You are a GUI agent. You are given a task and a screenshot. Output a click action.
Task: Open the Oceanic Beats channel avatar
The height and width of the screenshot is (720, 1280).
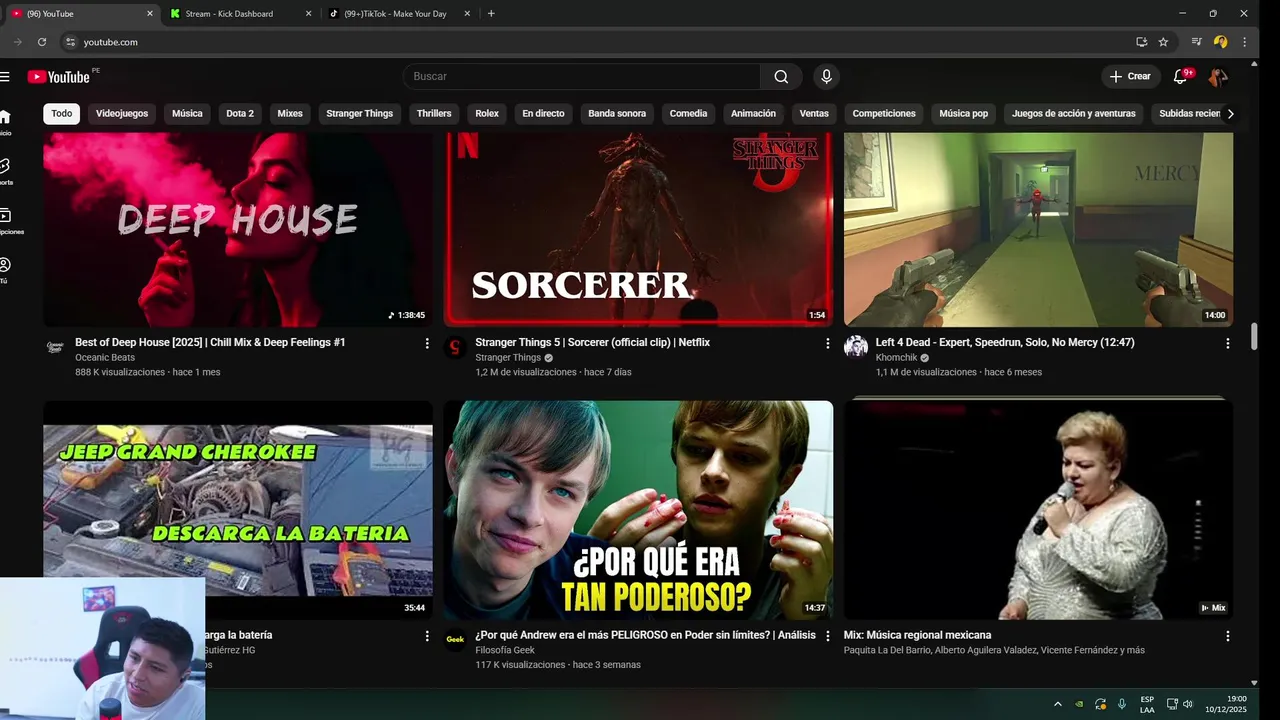[55, 347]
